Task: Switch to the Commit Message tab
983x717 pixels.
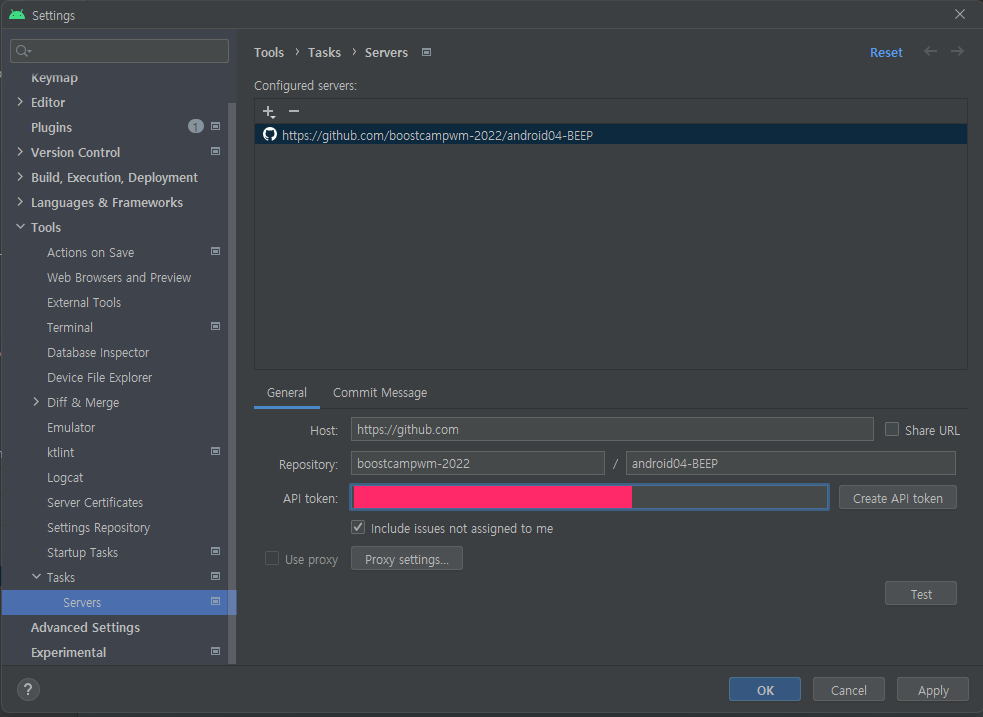Action: click(380, 393)
